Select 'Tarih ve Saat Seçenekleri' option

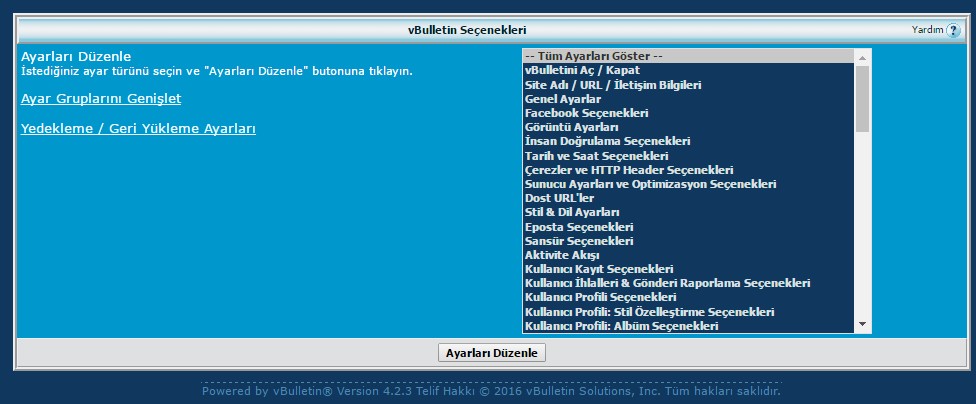coord(689,156)
